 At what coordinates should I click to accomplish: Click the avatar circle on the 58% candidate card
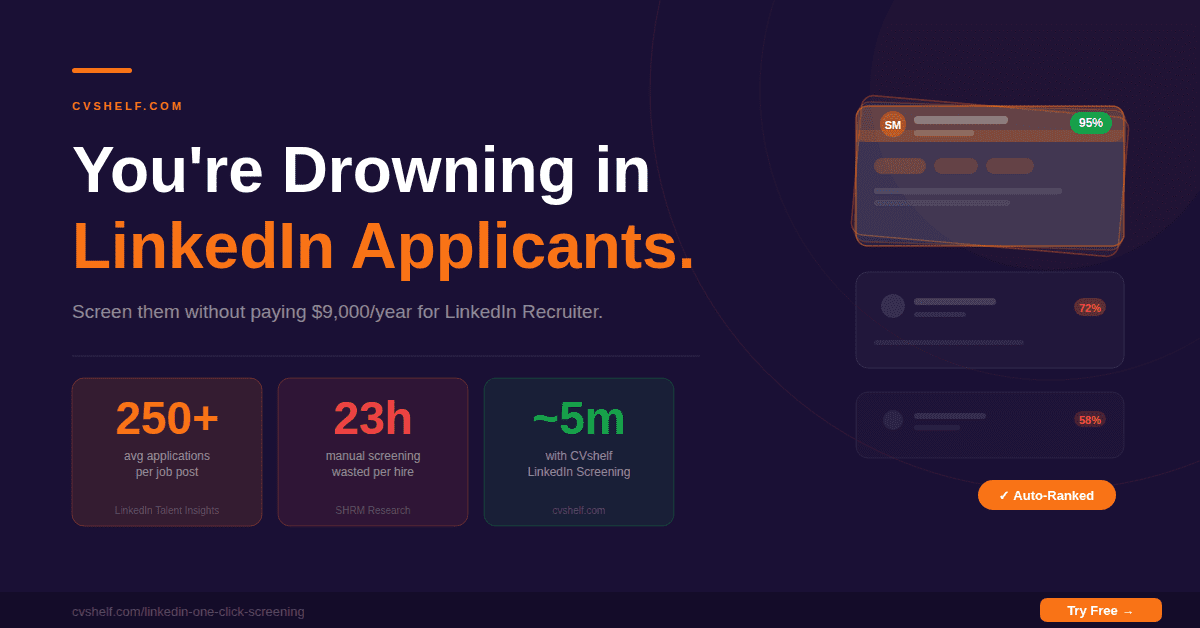tap(891, 420)
